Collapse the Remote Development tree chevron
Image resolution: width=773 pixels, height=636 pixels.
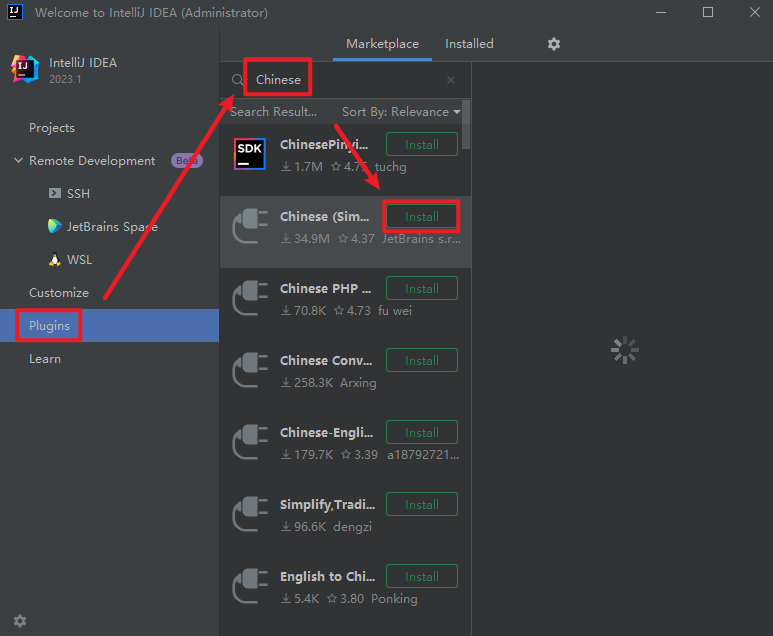pyautogui.click(x=18, y=160)
